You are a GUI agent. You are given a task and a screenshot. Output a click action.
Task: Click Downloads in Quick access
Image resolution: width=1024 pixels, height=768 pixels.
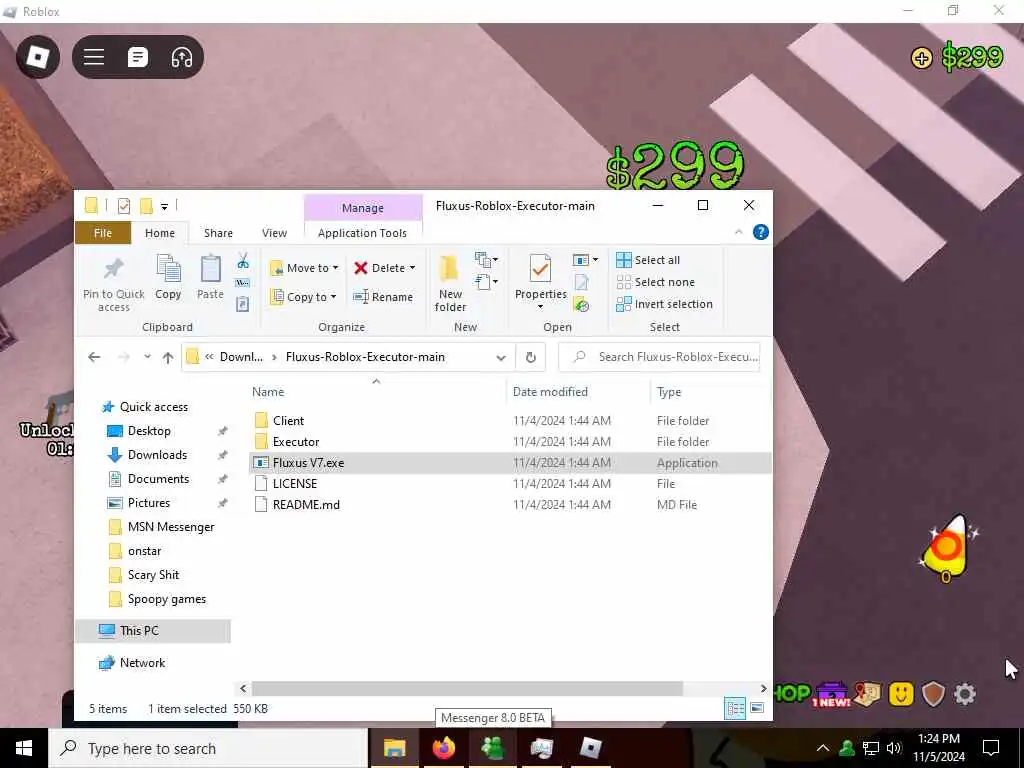(x=157, y=455)
